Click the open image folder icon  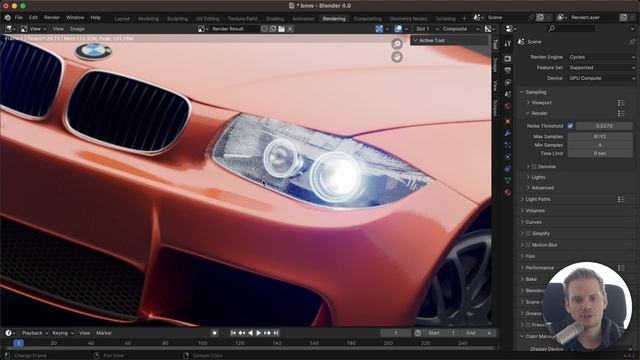281,29
